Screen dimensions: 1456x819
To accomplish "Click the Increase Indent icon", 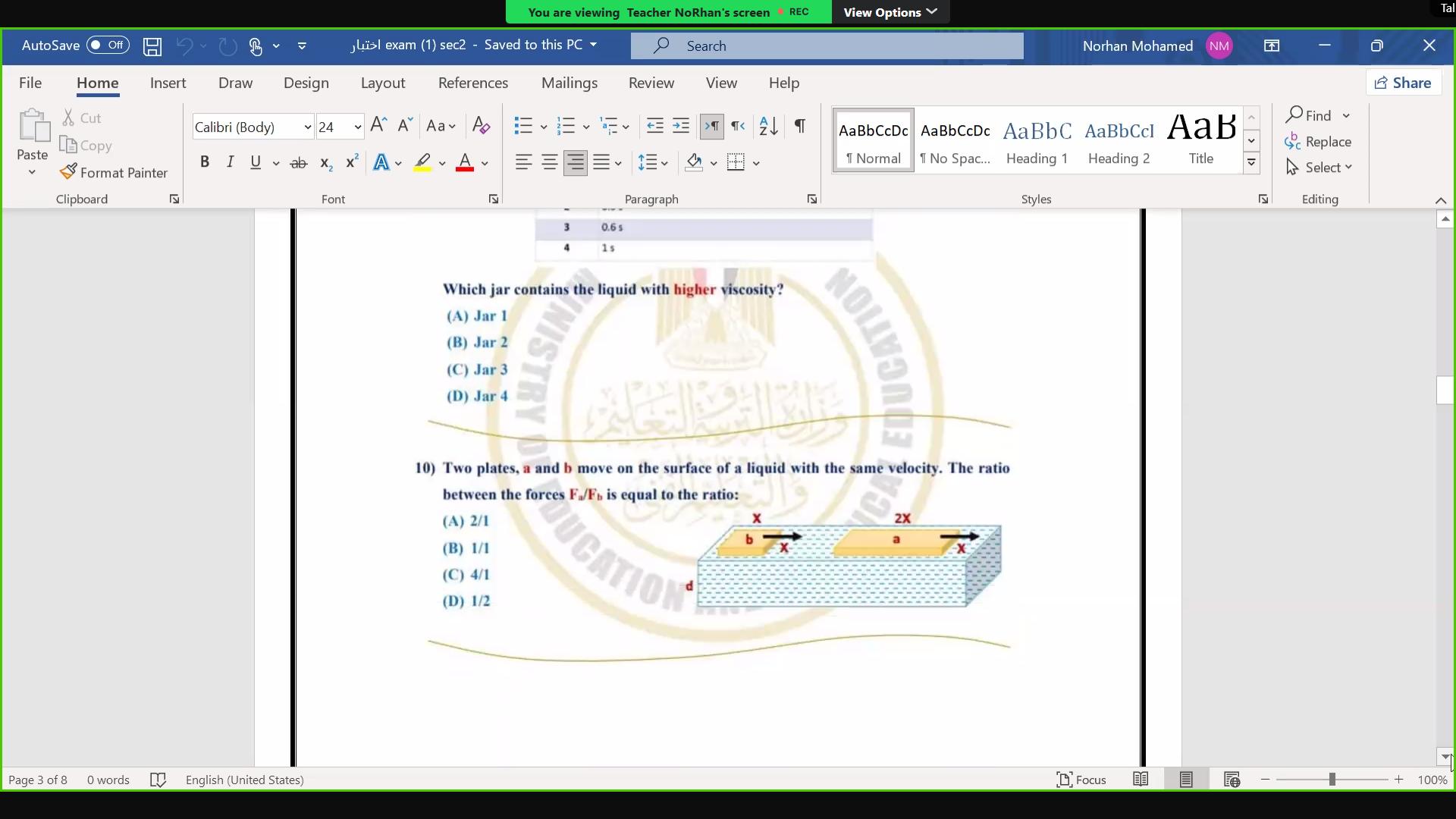I will click(x=681, y=126).
